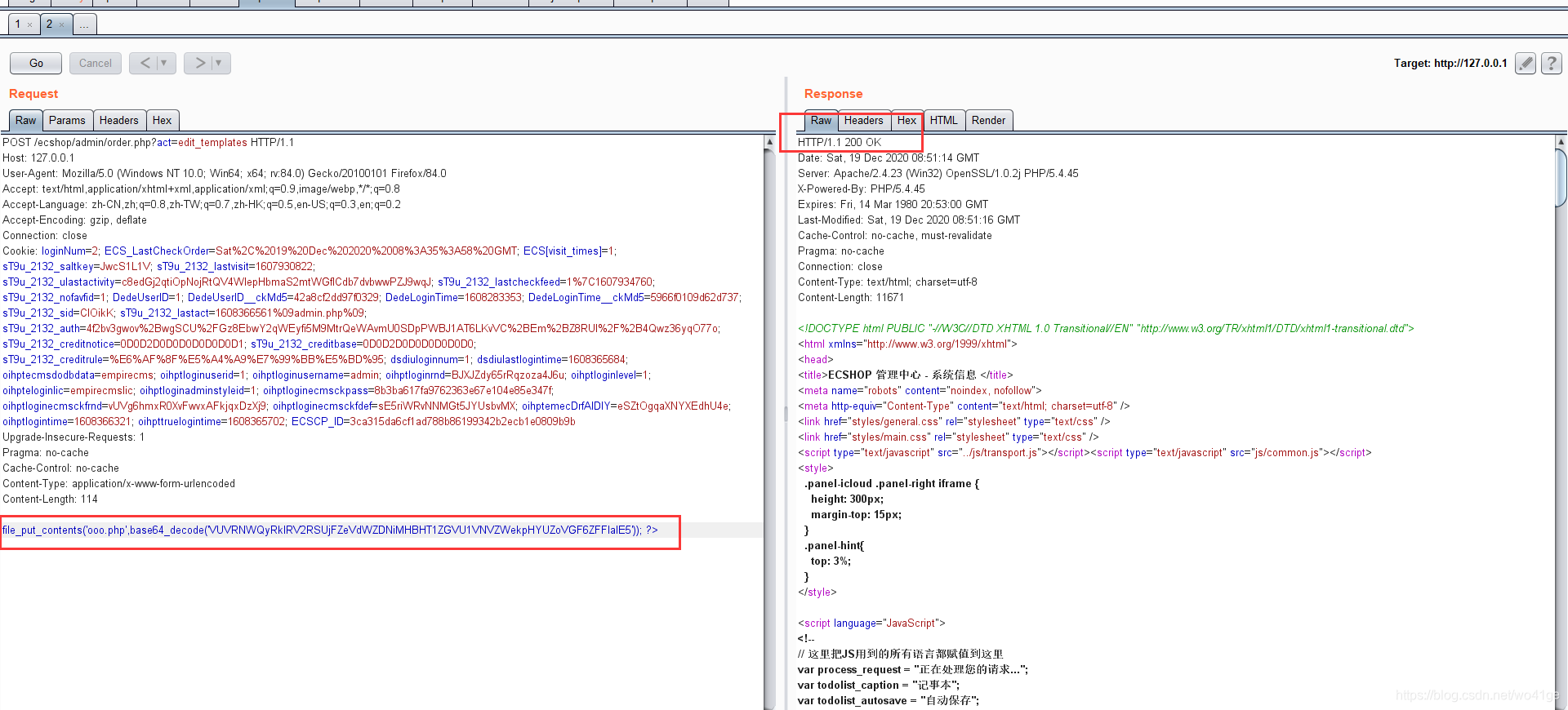
Task: Click the 'Expires: Fri, 14 Mar 1980' header
Action: pyautogui.click(x=893, y=204)
